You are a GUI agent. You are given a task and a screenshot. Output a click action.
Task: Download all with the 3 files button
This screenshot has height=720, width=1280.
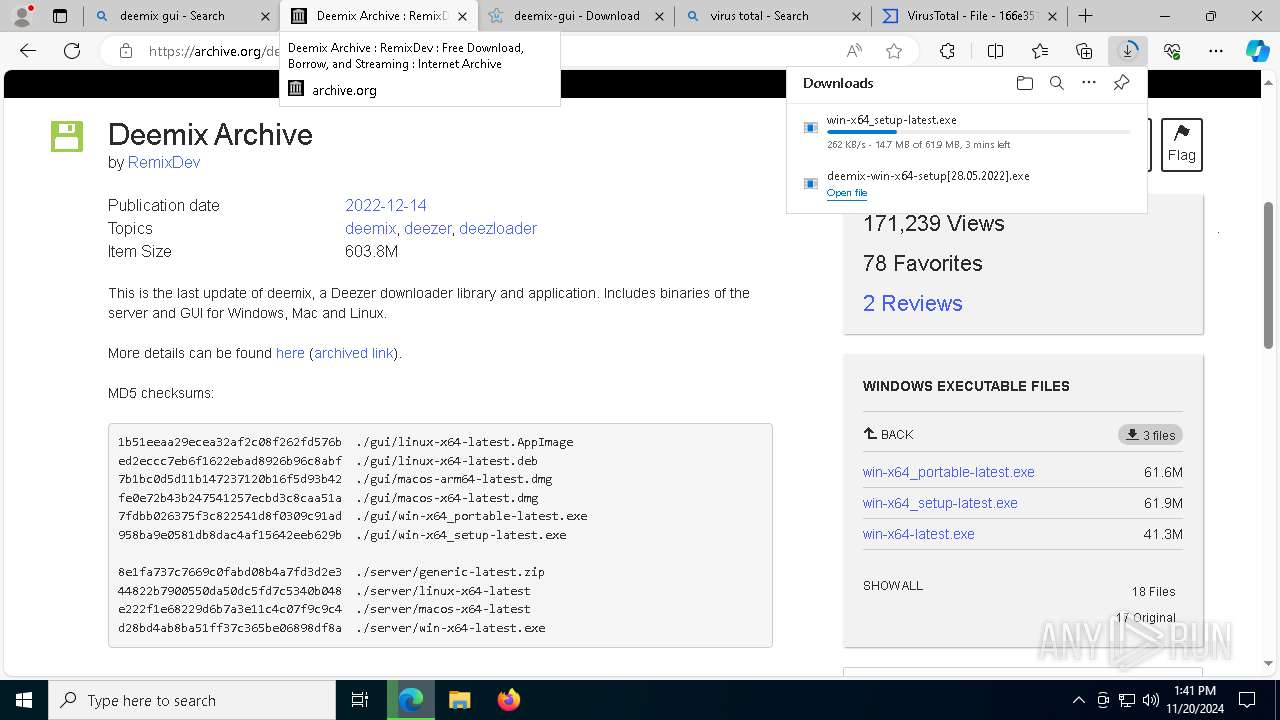pyautogui.click(x=1150, y=435)
